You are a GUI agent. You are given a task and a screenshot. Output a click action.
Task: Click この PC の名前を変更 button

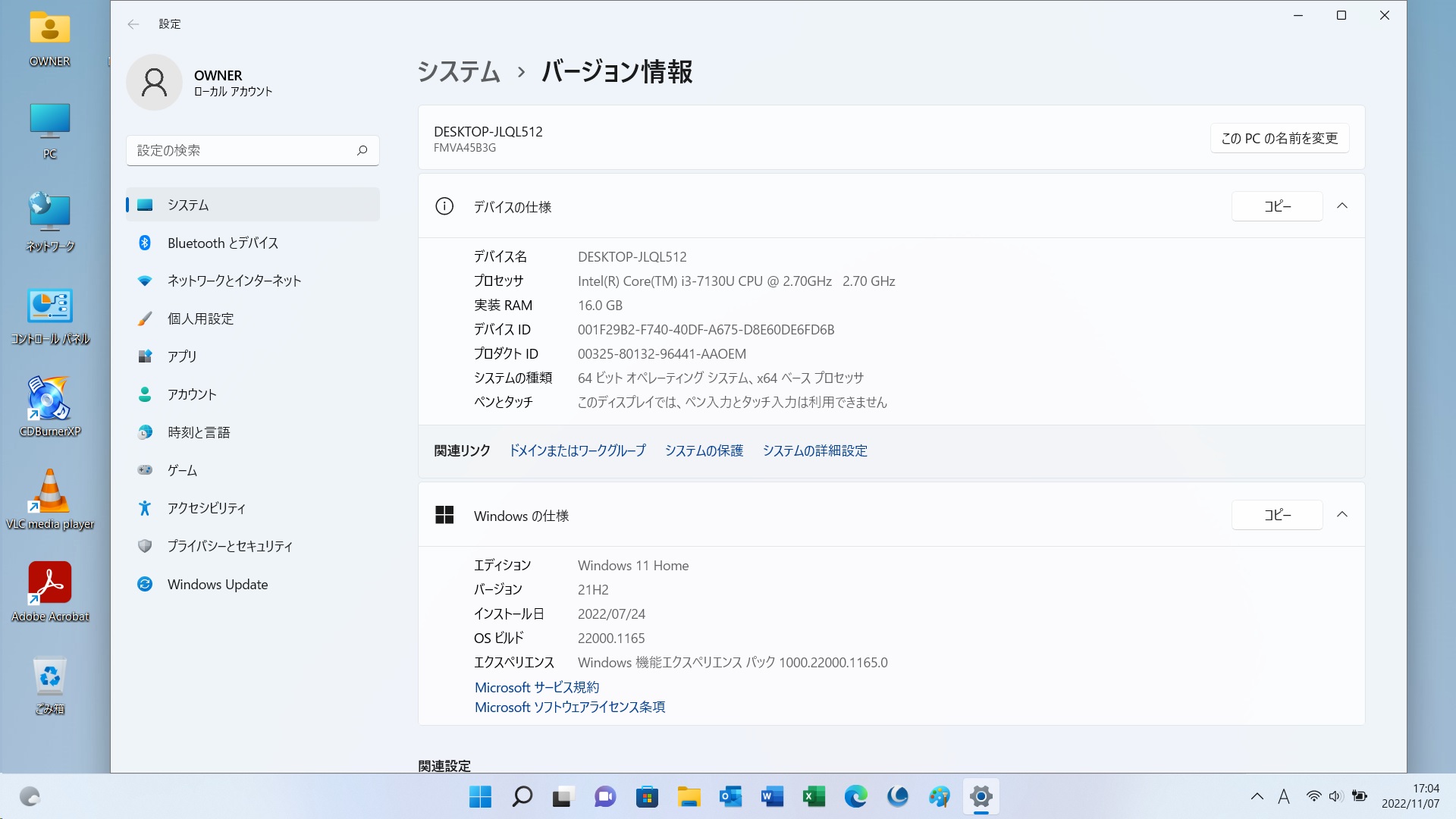(x=1279, y=138)
